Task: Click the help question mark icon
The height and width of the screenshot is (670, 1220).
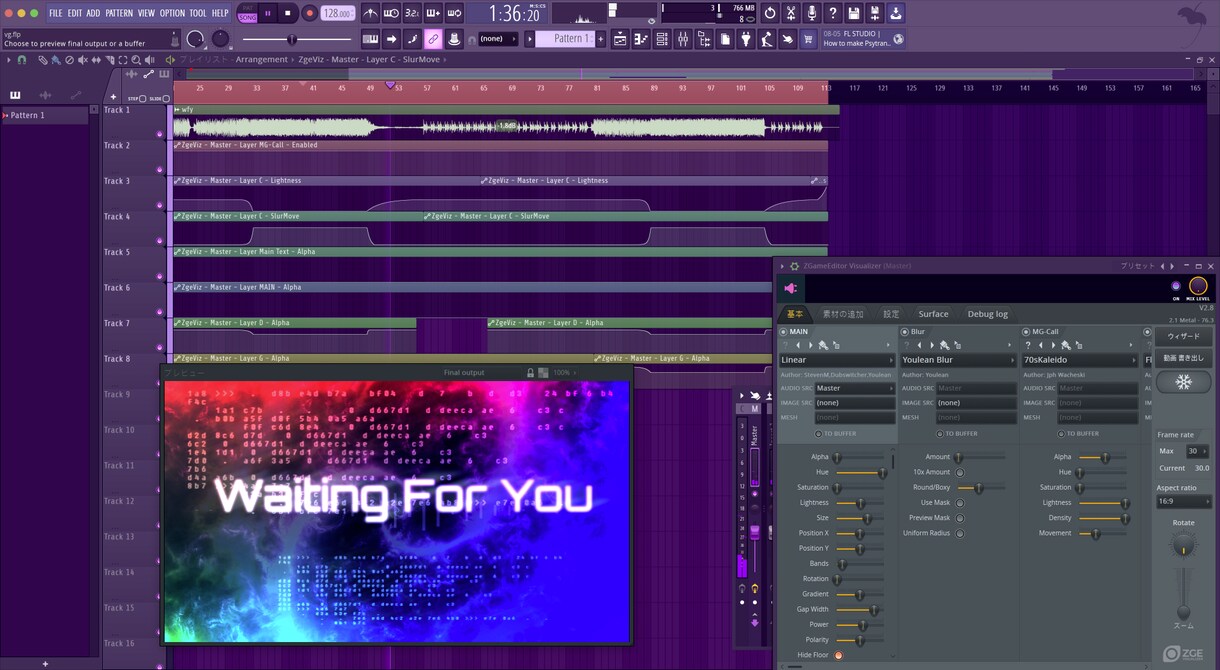Action: click(x=833, y=13)
